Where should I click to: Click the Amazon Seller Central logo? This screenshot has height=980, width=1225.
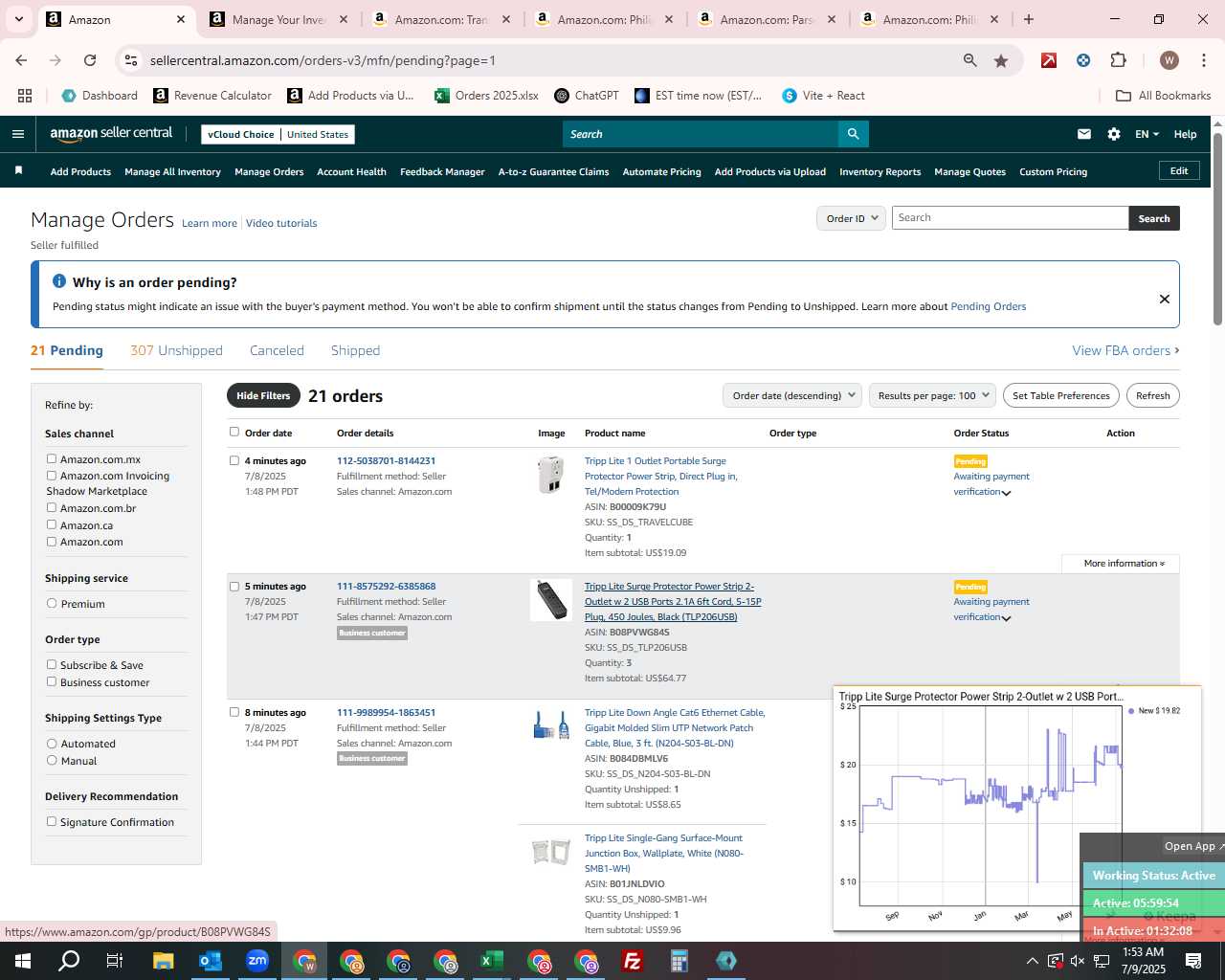pyautogui.click(x=111, y=134)
